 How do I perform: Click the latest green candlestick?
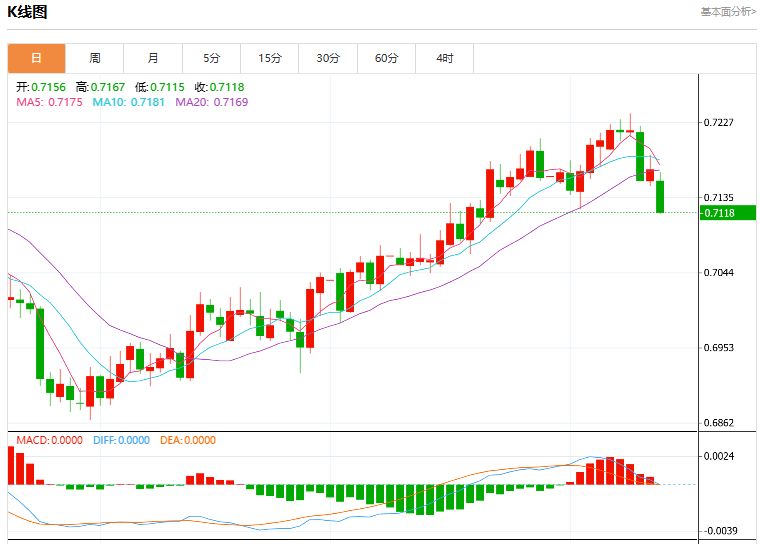pyautogui.click(x=660, y=196)
